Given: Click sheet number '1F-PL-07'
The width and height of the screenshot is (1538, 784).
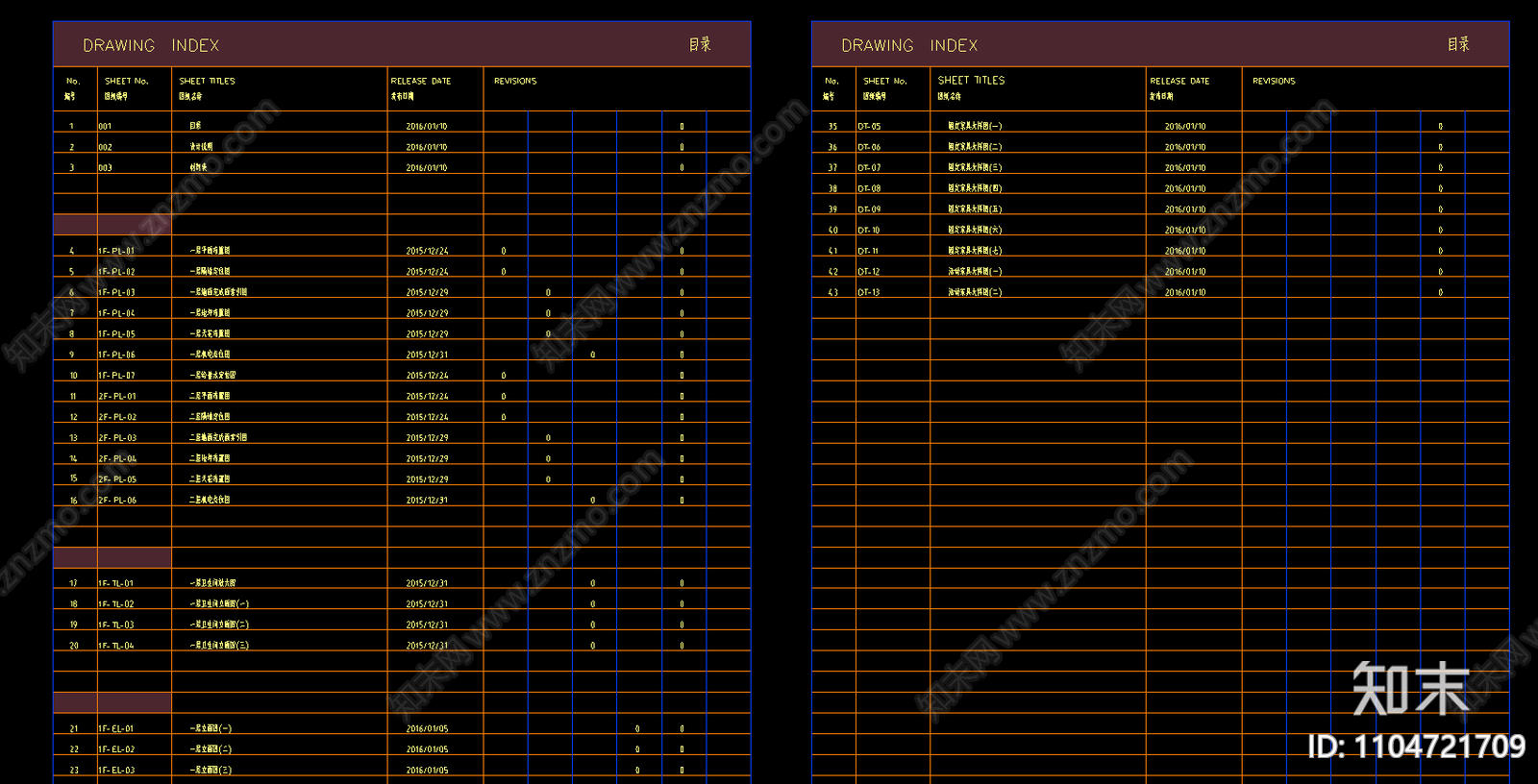Looking at the screenshot, I should click(116, 376).
